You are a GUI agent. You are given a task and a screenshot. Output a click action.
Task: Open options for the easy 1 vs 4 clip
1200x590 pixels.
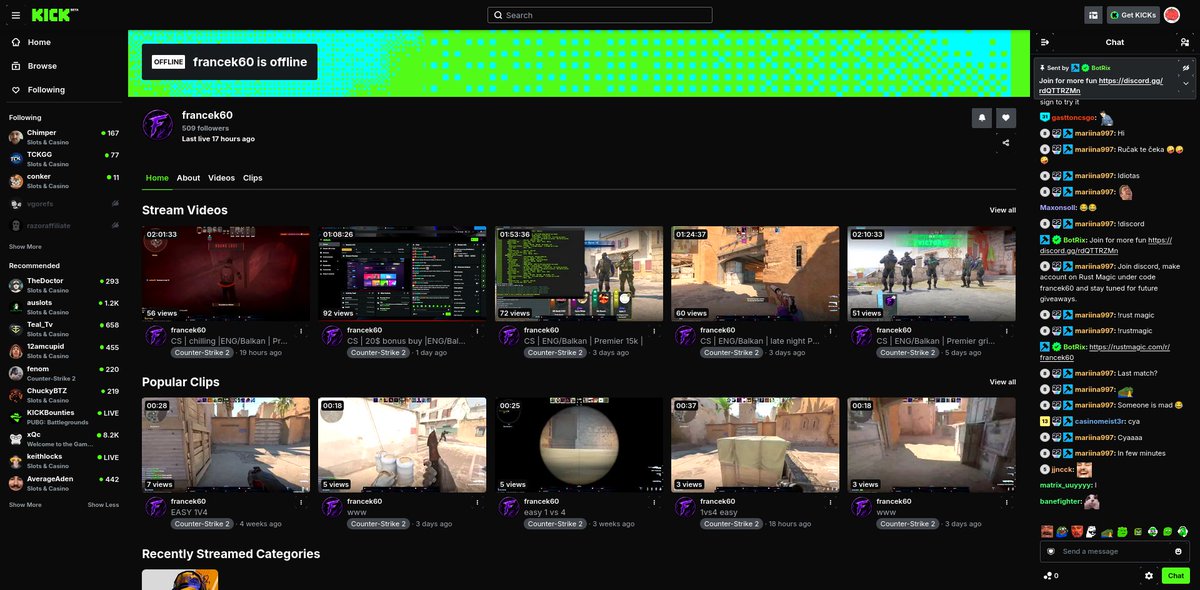coord(654,502)
